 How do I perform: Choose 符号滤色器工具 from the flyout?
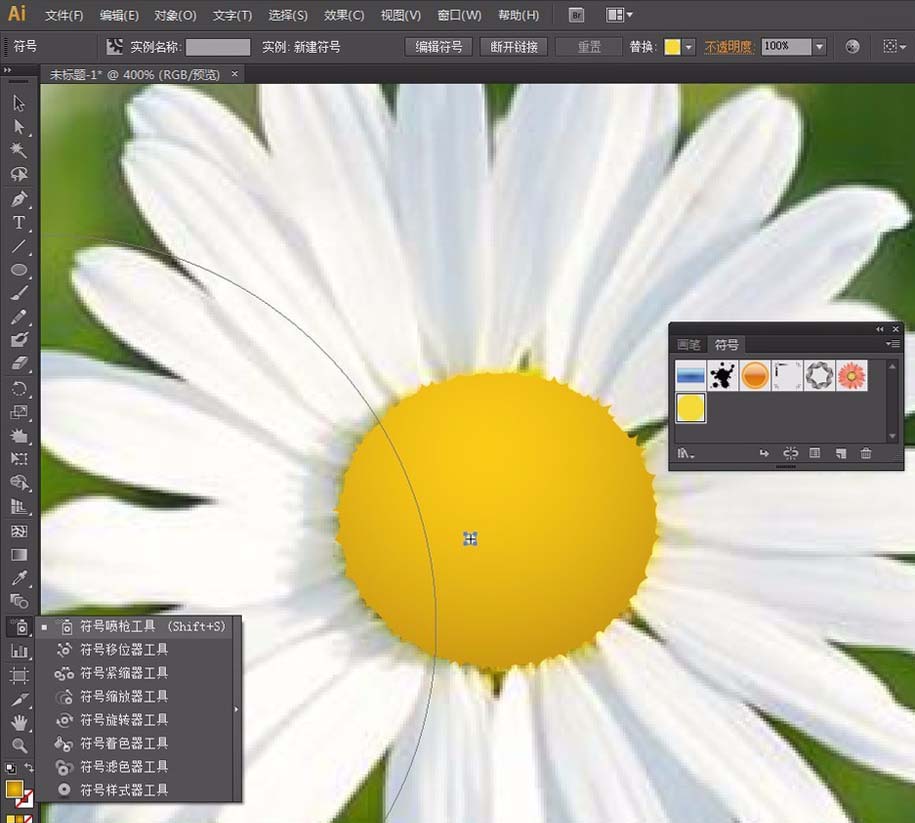(x=134, y=766)
